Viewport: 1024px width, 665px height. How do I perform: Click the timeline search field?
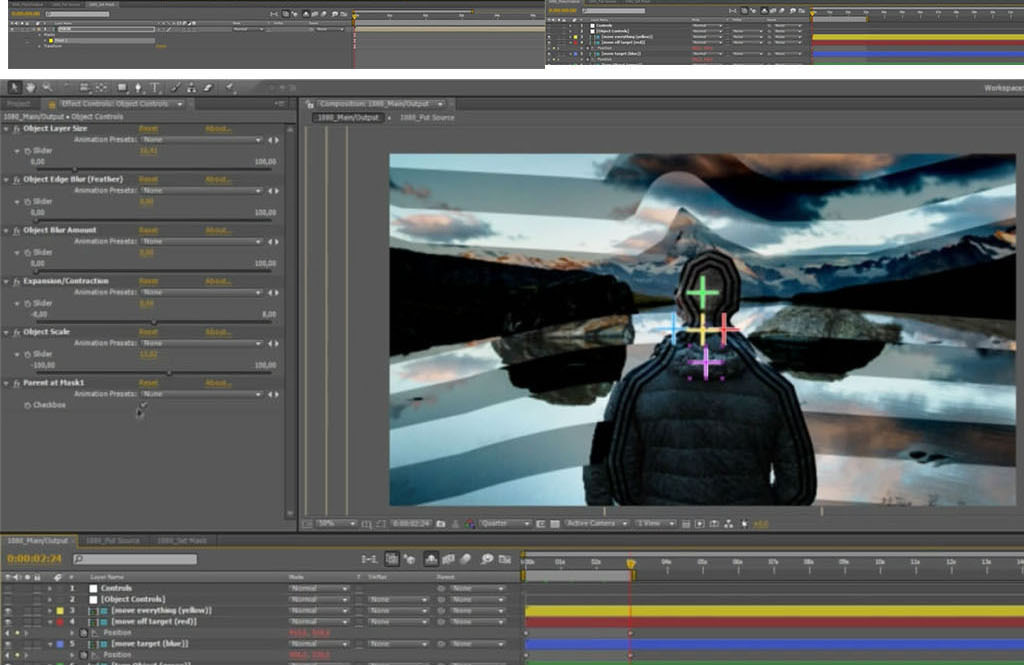tap(135, 559)
